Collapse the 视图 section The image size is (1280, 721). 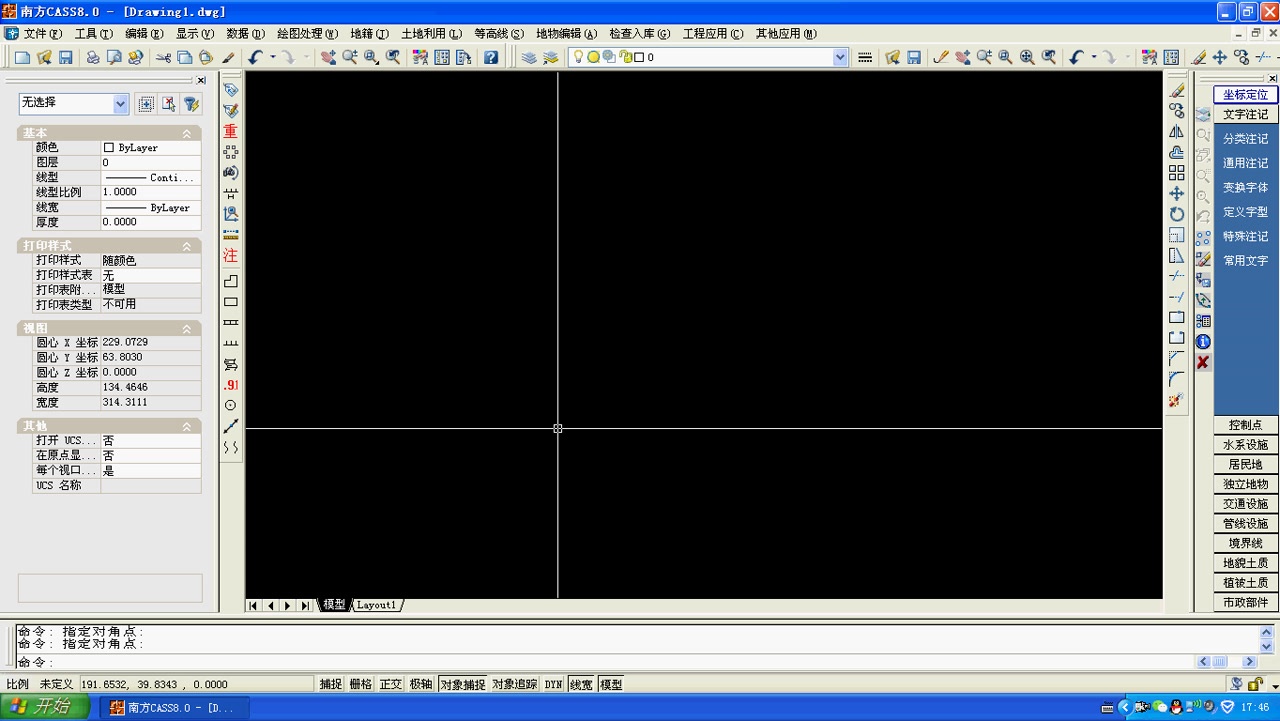click(x=186, y=329)
